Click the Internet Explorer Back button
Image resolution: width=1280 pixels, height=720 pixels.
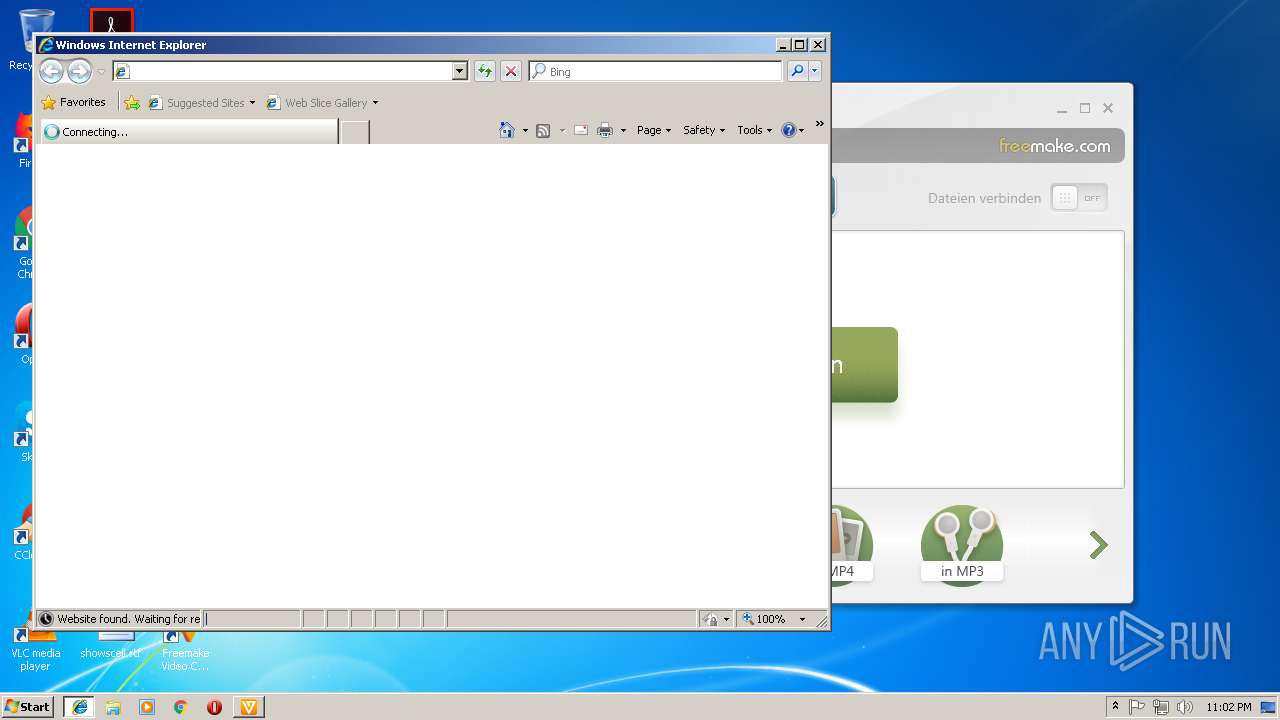pos(51,71)
